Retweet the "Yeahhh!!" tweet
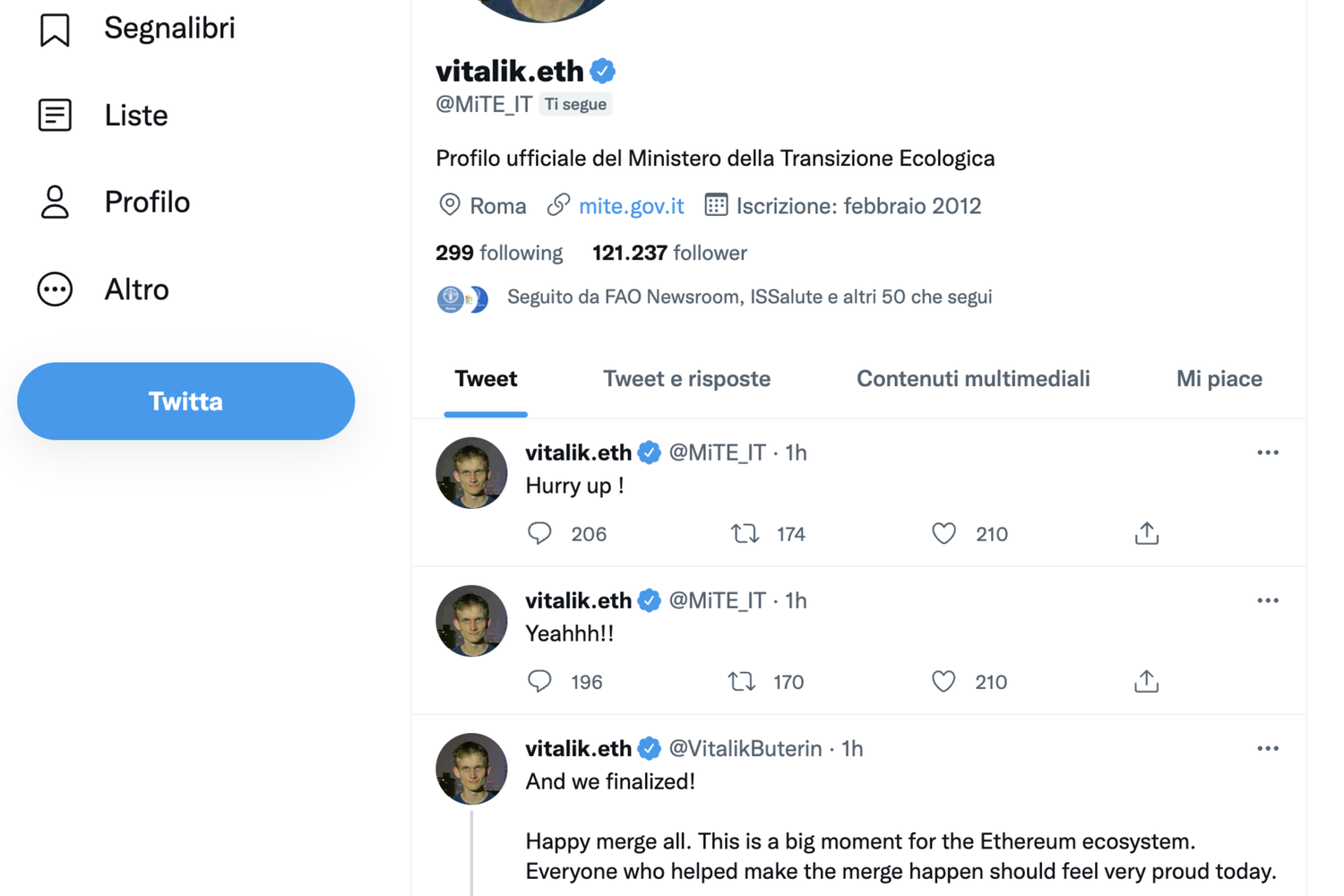Image resolution: width=1344 pixels, height=896 pixels. [742, 682]
